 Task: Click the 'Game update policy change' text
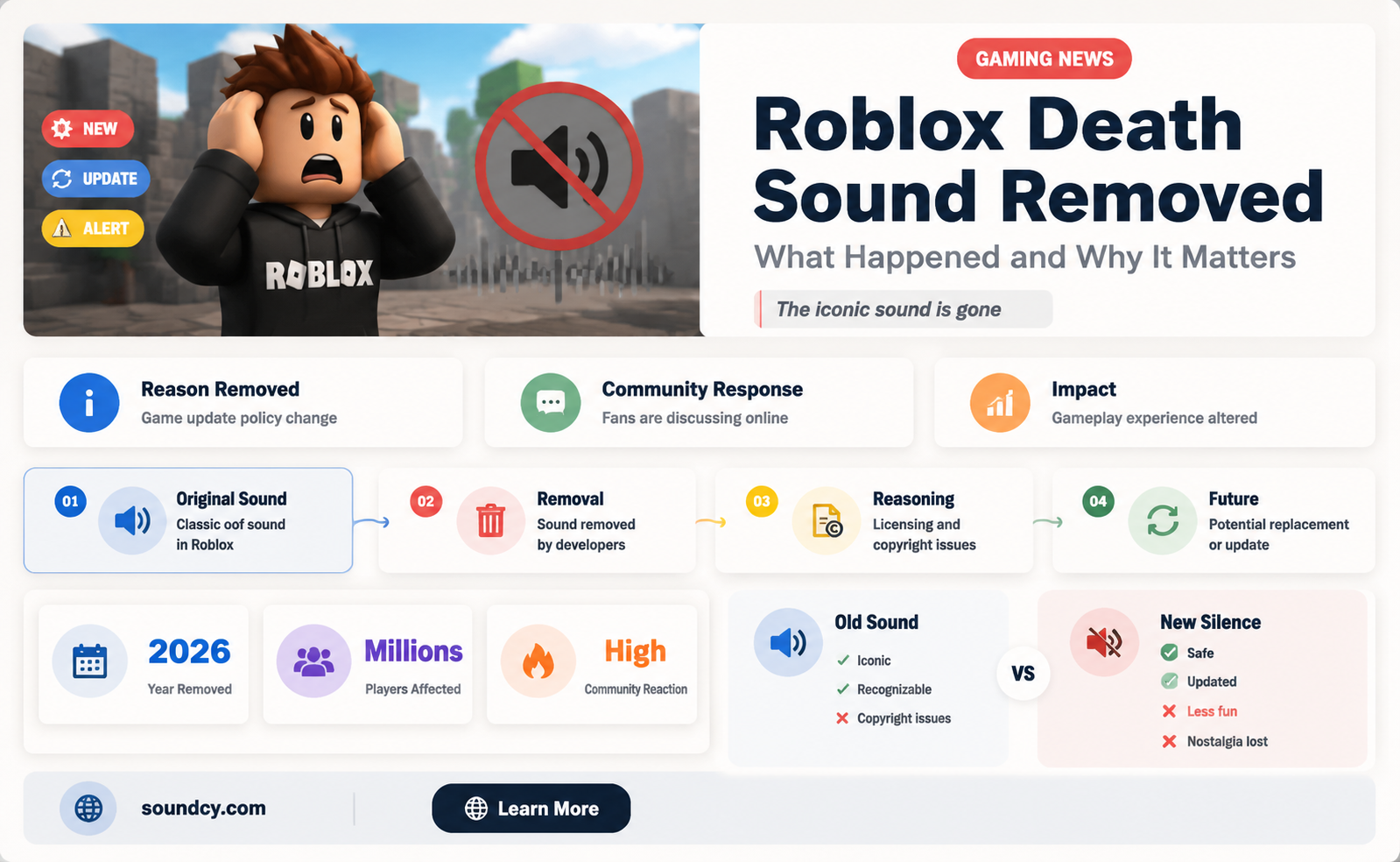[x=239, y=418]
